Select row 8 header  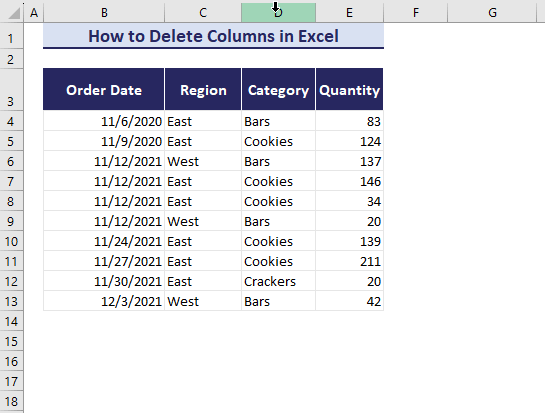[11, 201]
